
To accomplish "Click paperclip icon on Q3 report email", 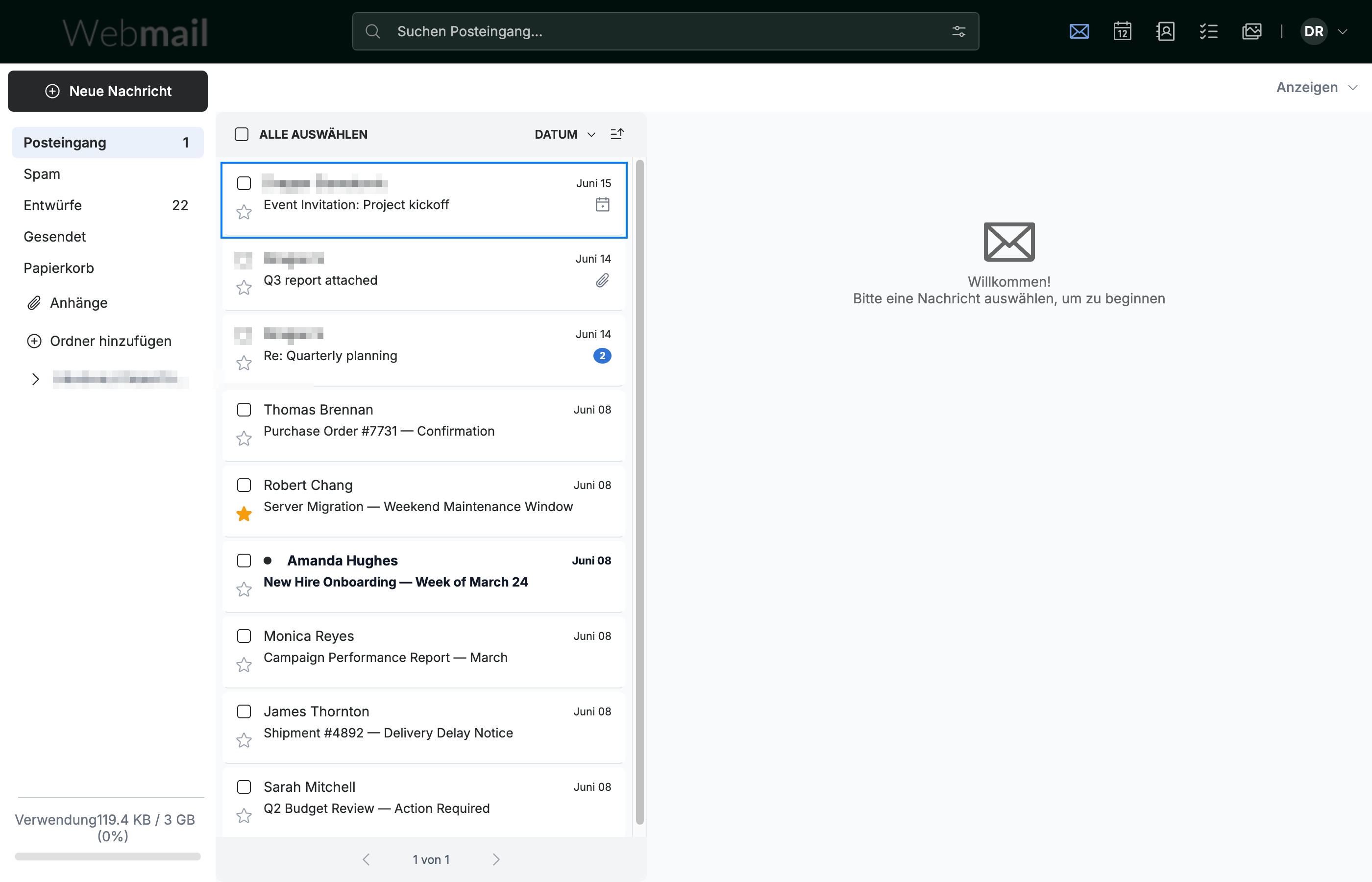I will pos(602,280).
